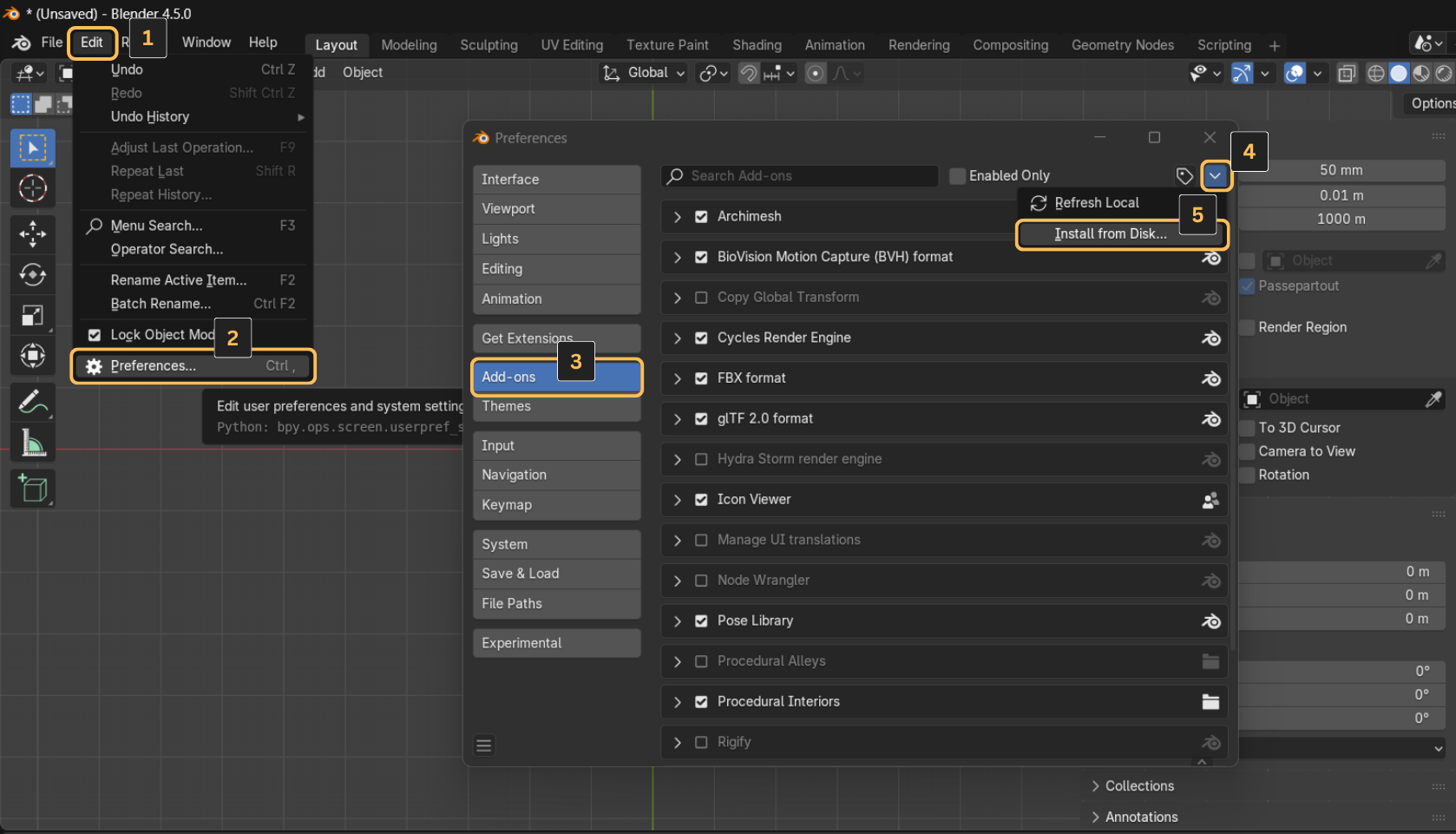Disable the Archimesh add-on checkbox

tap(701, 217)
